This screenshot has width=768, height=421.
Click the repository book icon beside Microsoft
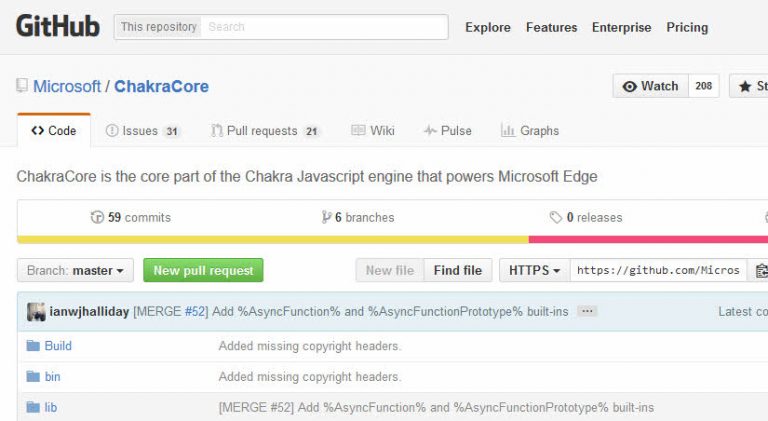coord(22,86)
